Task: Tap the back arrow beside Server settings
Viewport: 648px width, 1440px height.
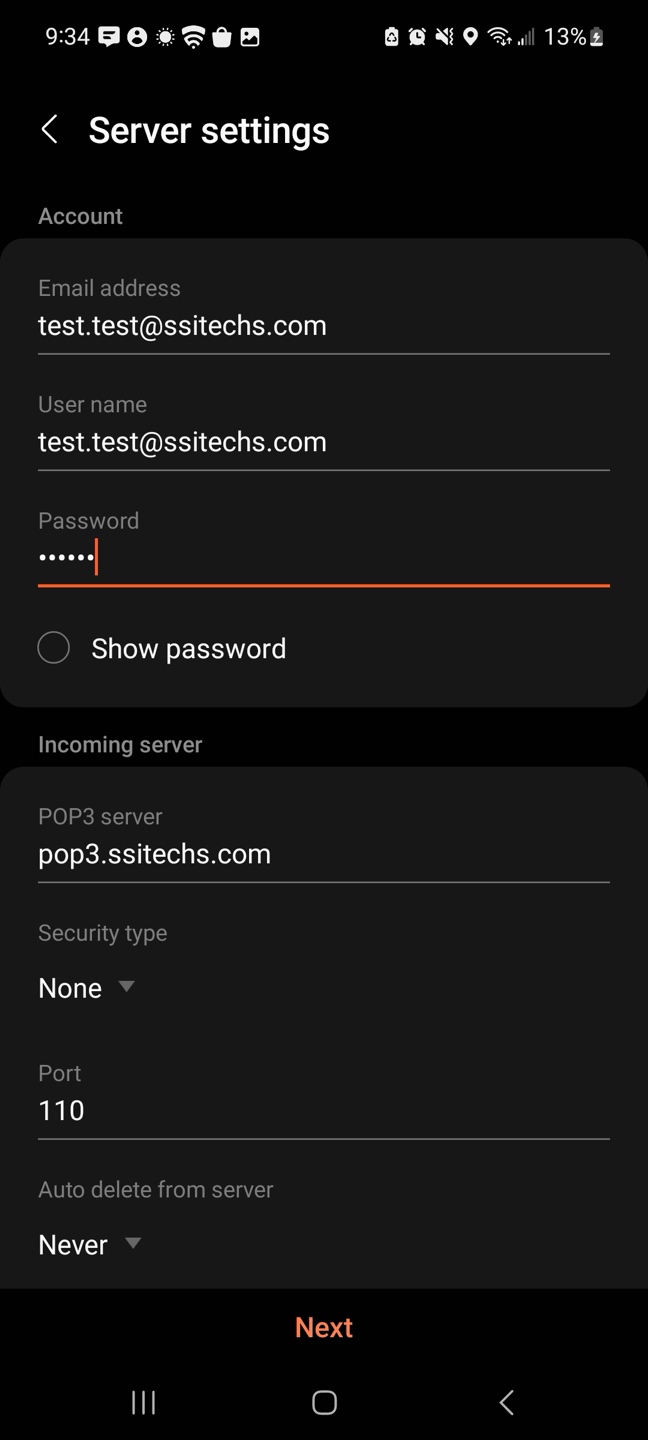Action: 49,129
